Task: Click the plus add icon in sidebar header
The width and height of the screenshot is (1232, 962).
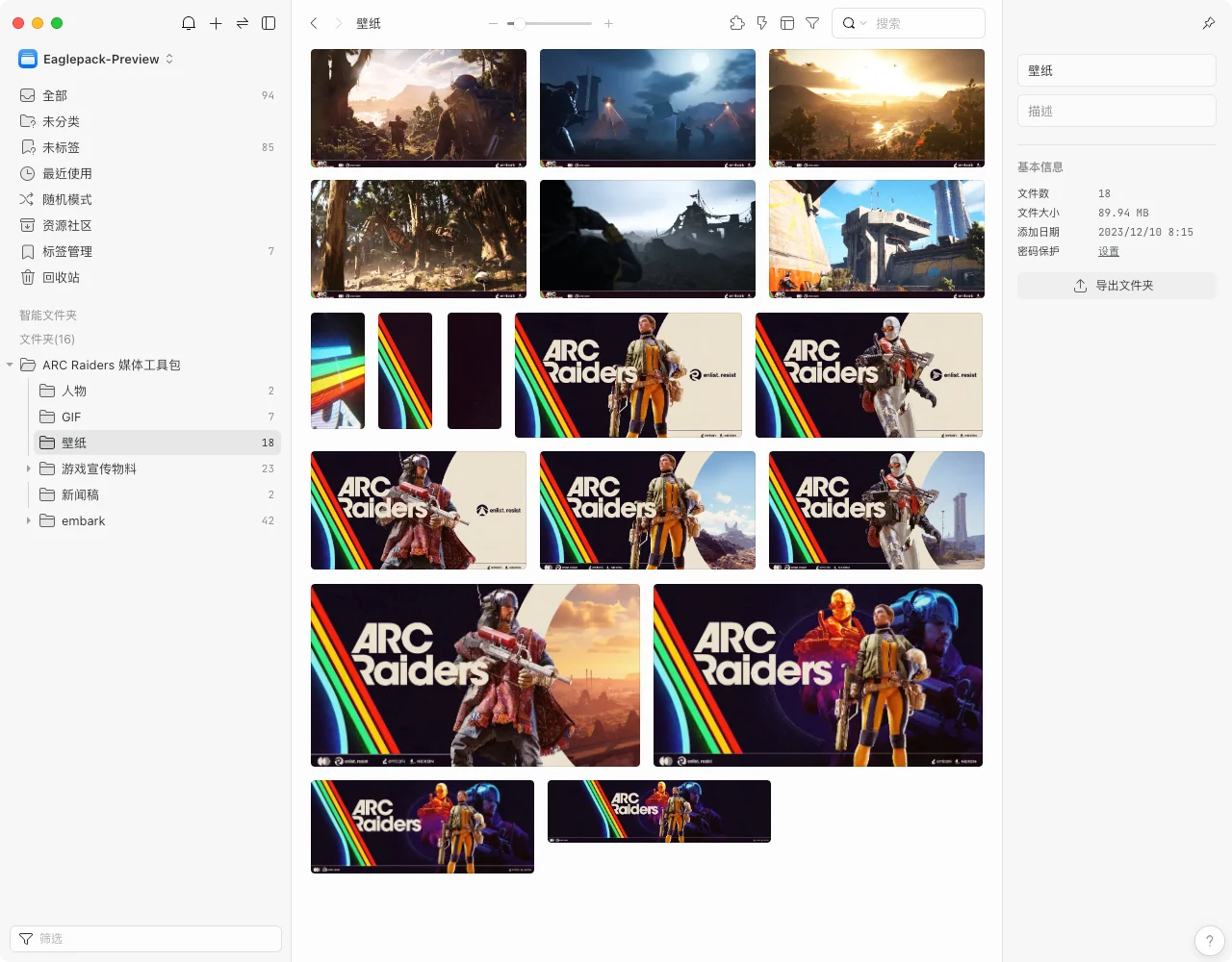Action: click(216, 23)
